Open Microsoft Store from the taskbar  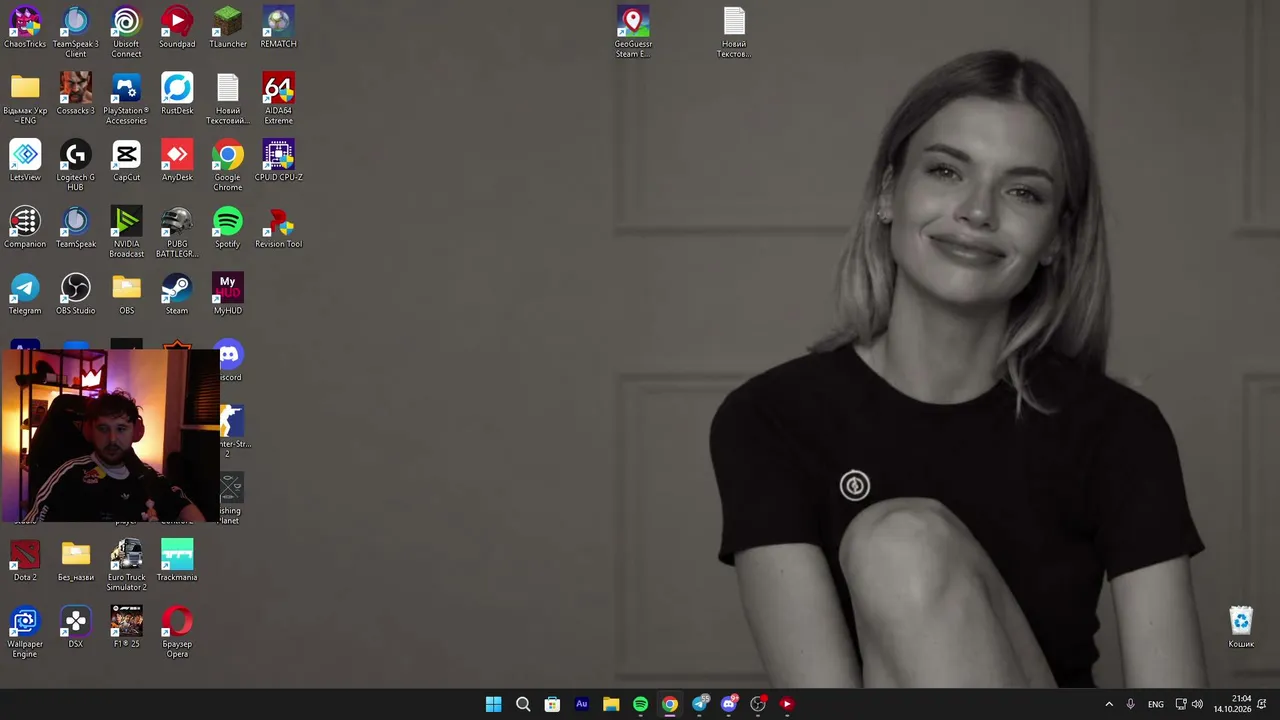click(552, 704)
